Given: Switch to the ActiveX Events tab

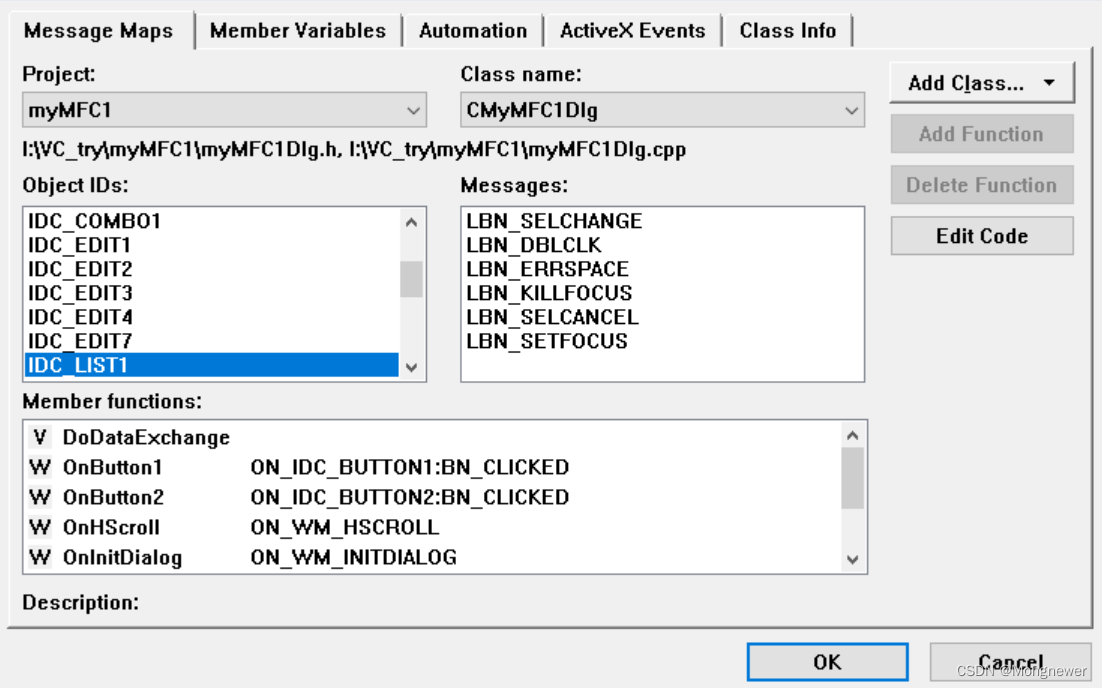Looking at the screenshot, I should [x=630, y=30].
